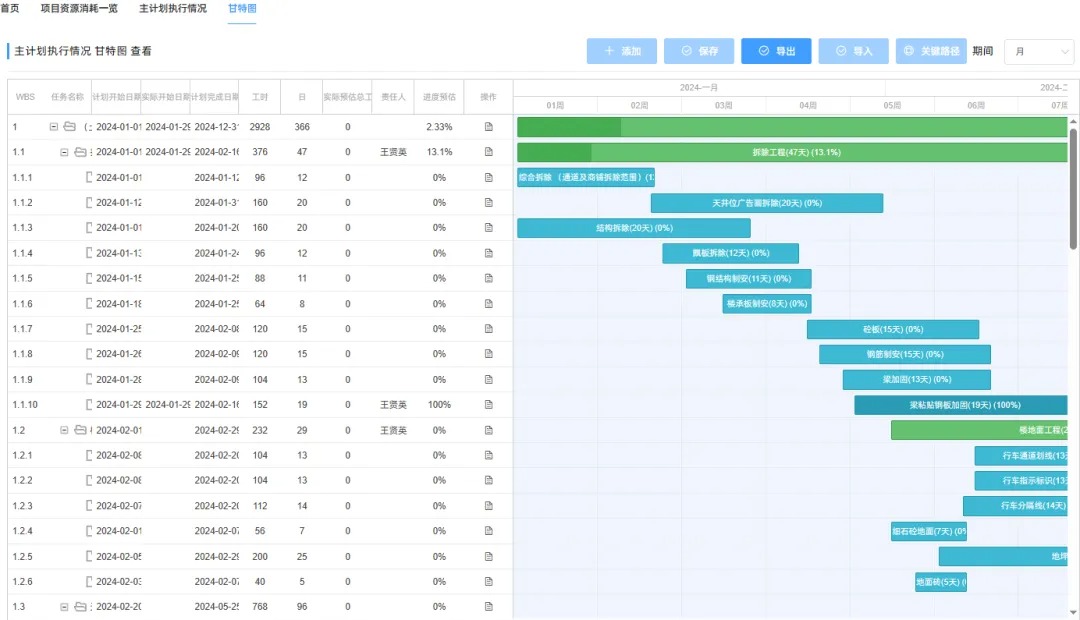Collapse the WBS 1.2 task group
This screenshot has height=620, width=1080.
[64, 430]
